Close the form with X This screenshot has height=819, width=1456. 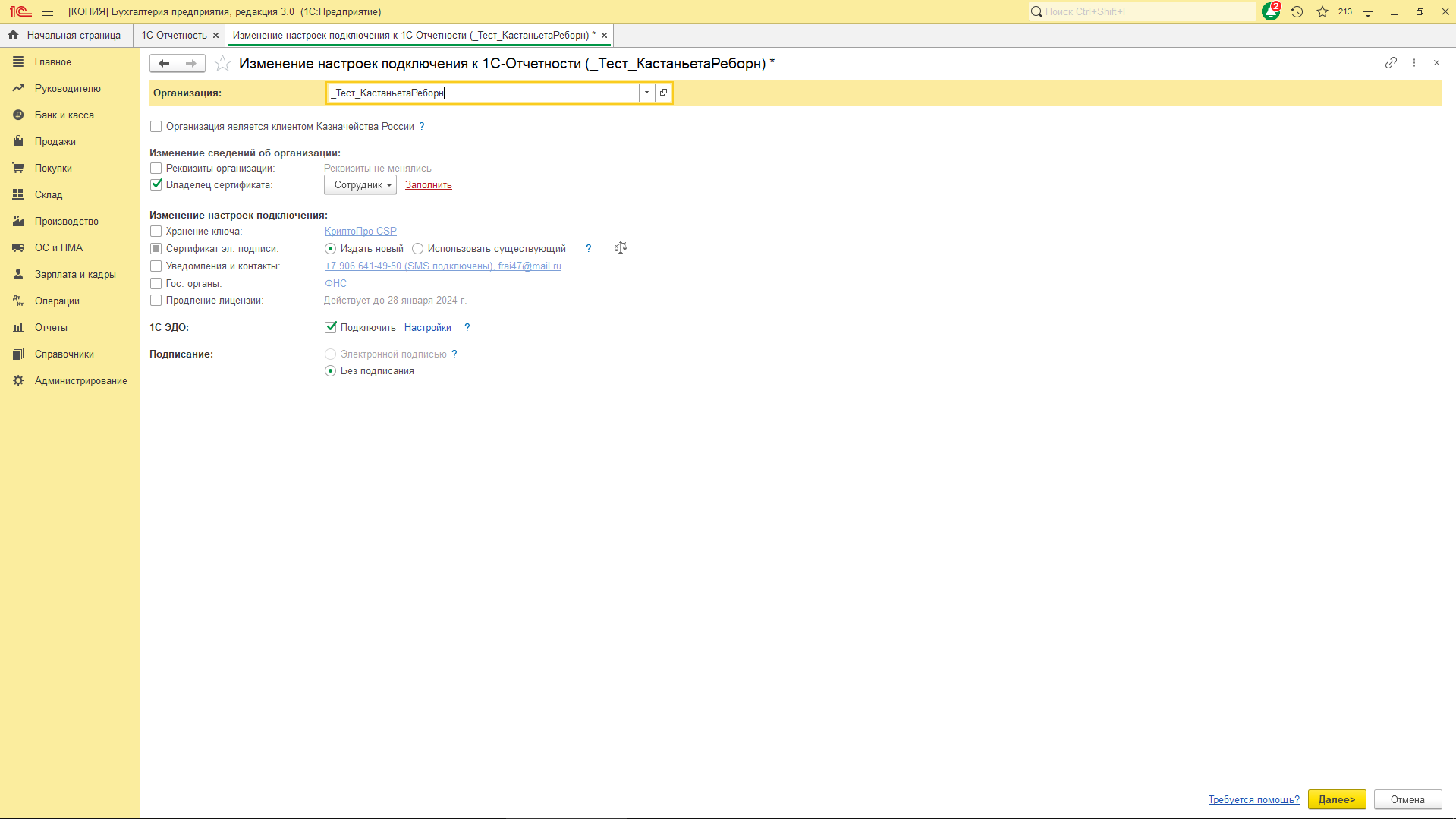point(1436,63)
